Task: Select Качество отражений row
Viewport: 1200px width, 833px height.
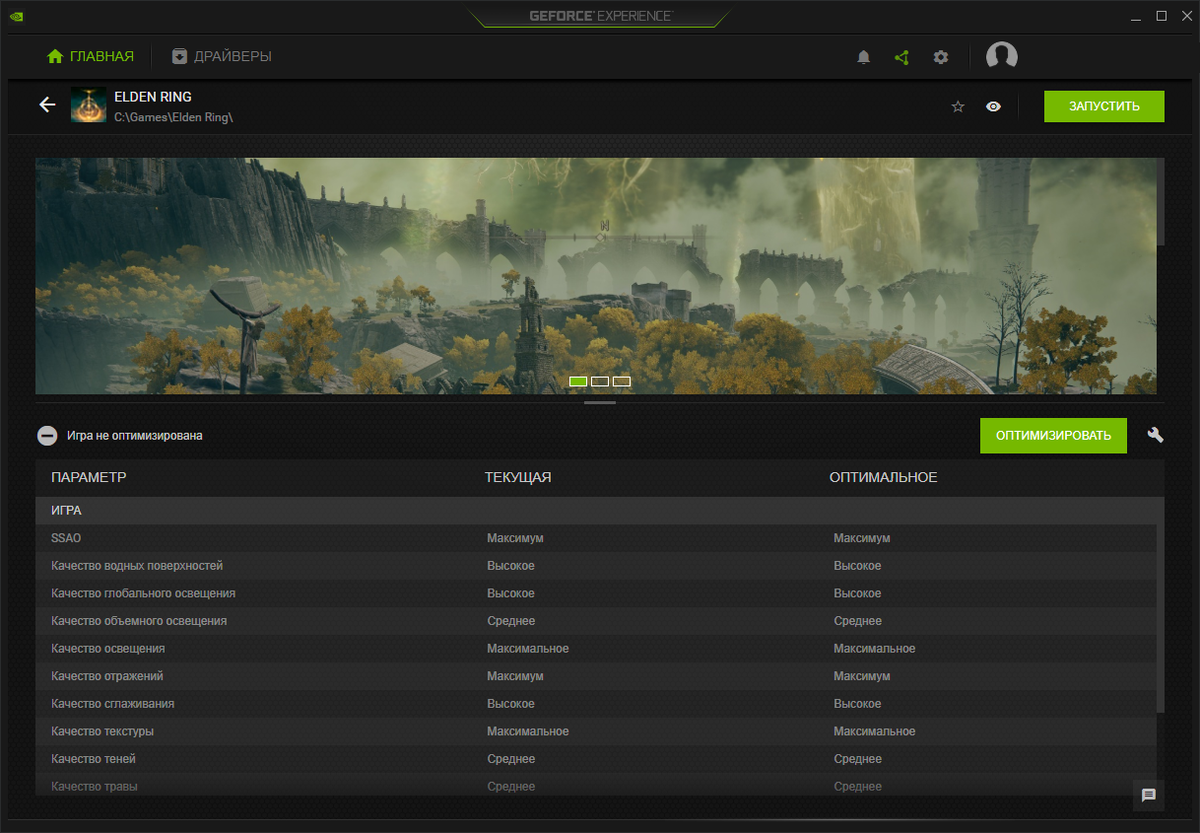Action: [596, 676]
